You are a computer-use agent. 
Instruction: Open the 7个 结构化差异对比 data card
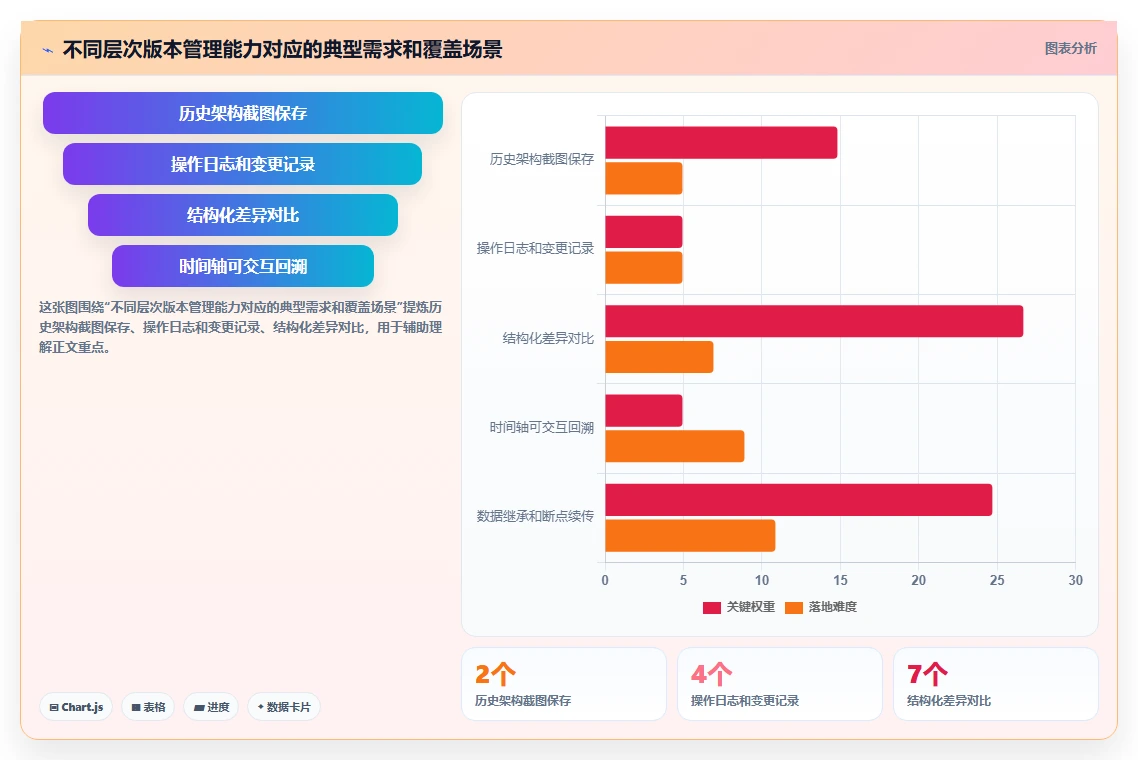click(996, 684)
